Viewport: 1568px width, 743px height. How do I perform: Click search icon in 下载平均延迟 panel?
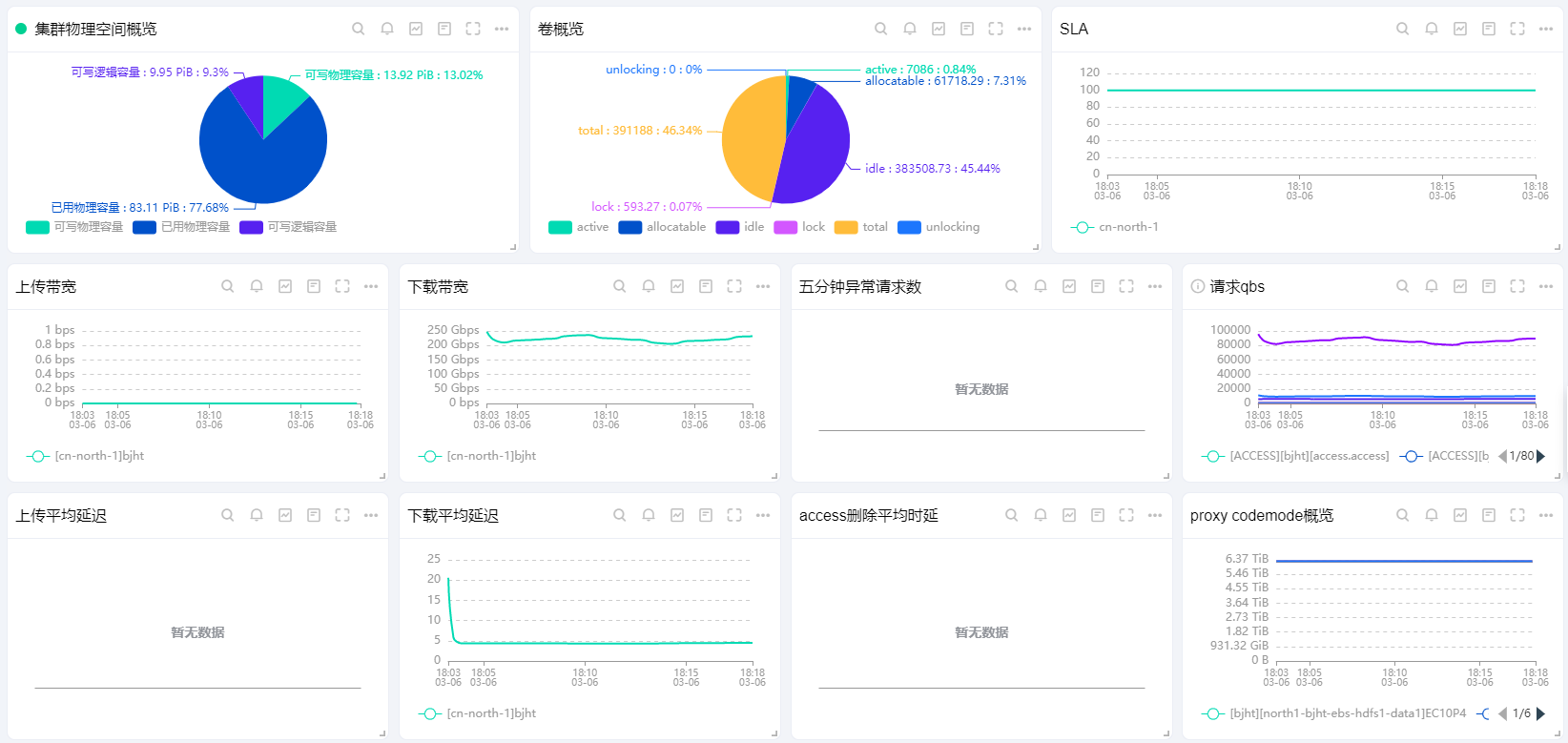click(x=620, y=515)
